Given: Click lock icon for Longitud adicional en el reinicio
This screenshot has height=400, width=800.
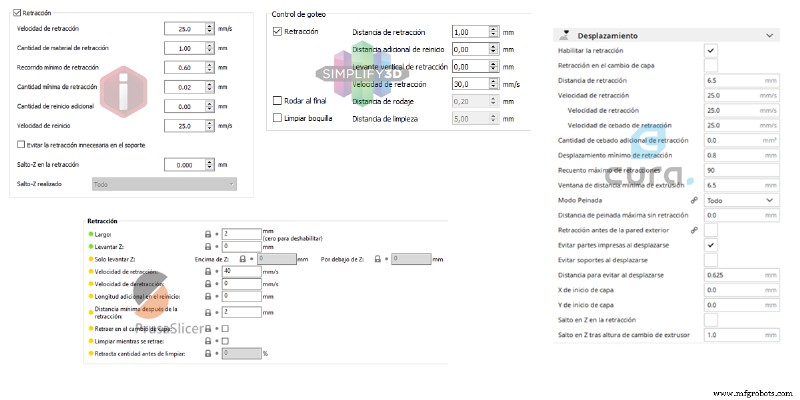Looking at the screenshot, I should tap(208, 296).
